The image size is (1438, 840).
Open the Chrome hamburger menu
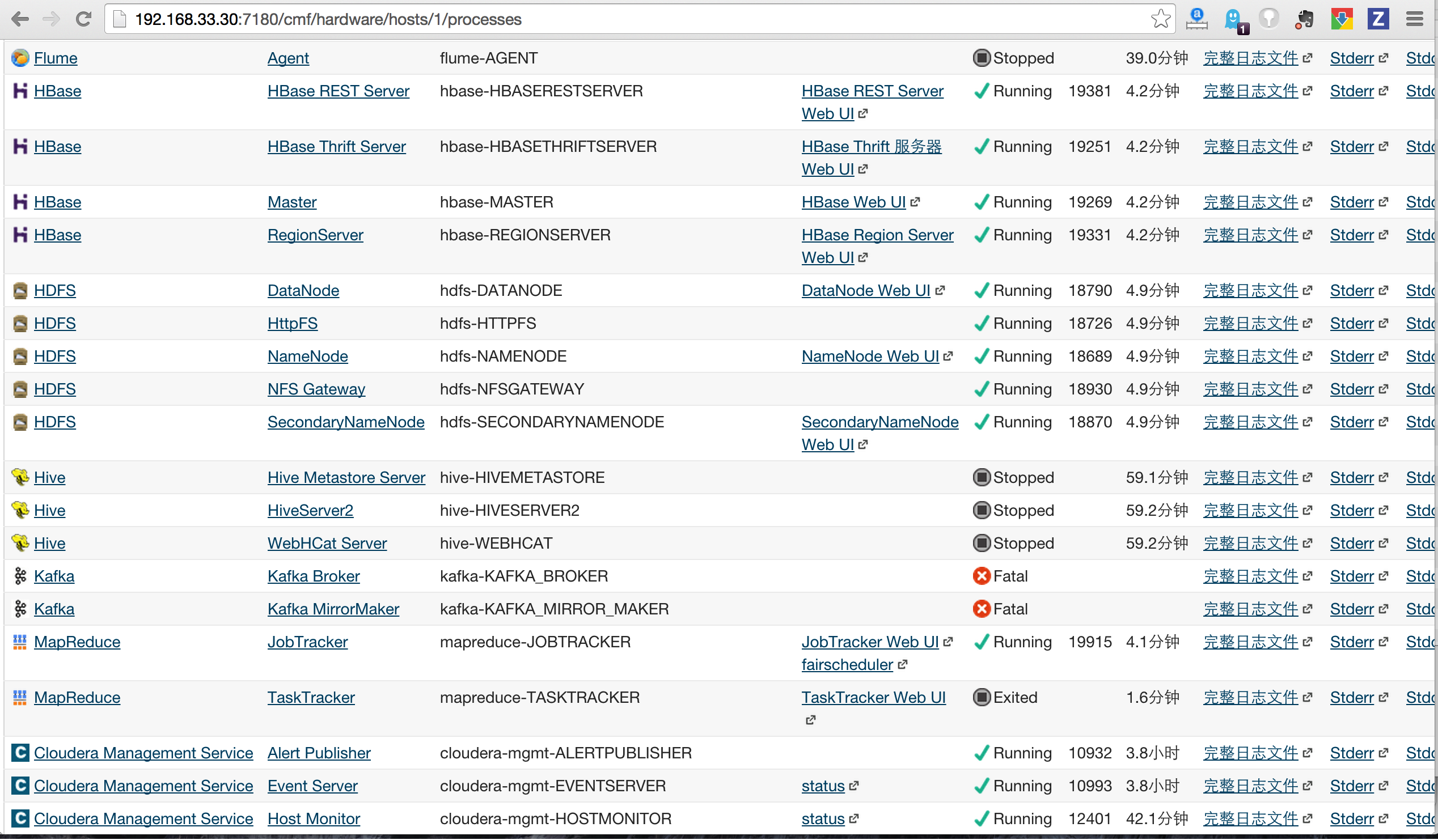1415,19
